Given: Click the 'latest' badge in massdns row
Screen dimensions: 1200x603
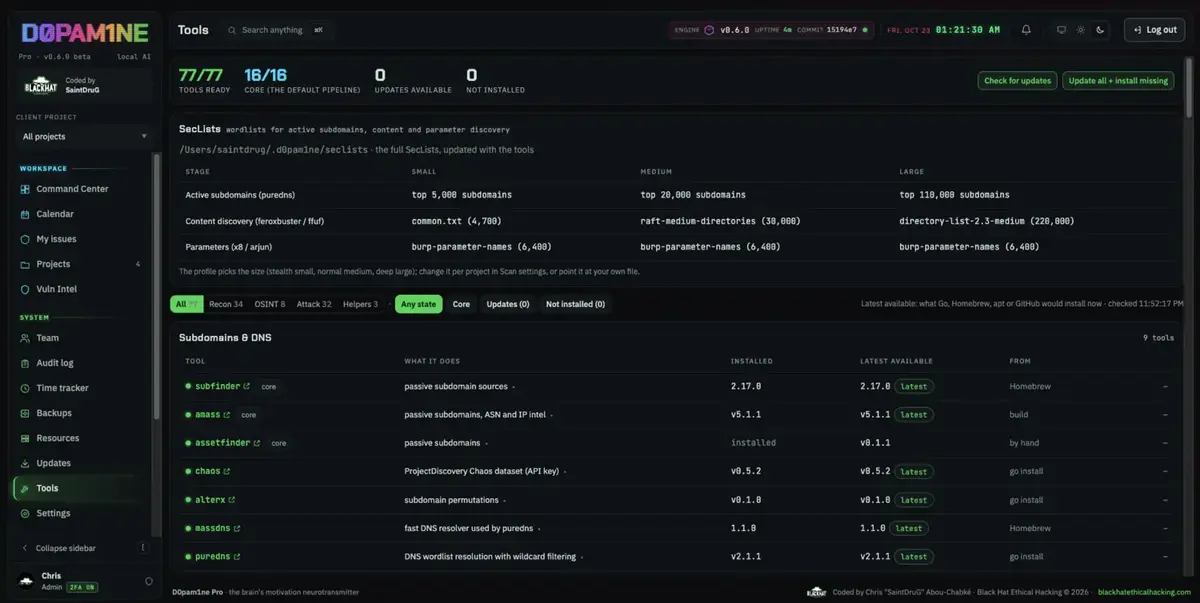Looking at the screenshot, I should coord(908,528).
